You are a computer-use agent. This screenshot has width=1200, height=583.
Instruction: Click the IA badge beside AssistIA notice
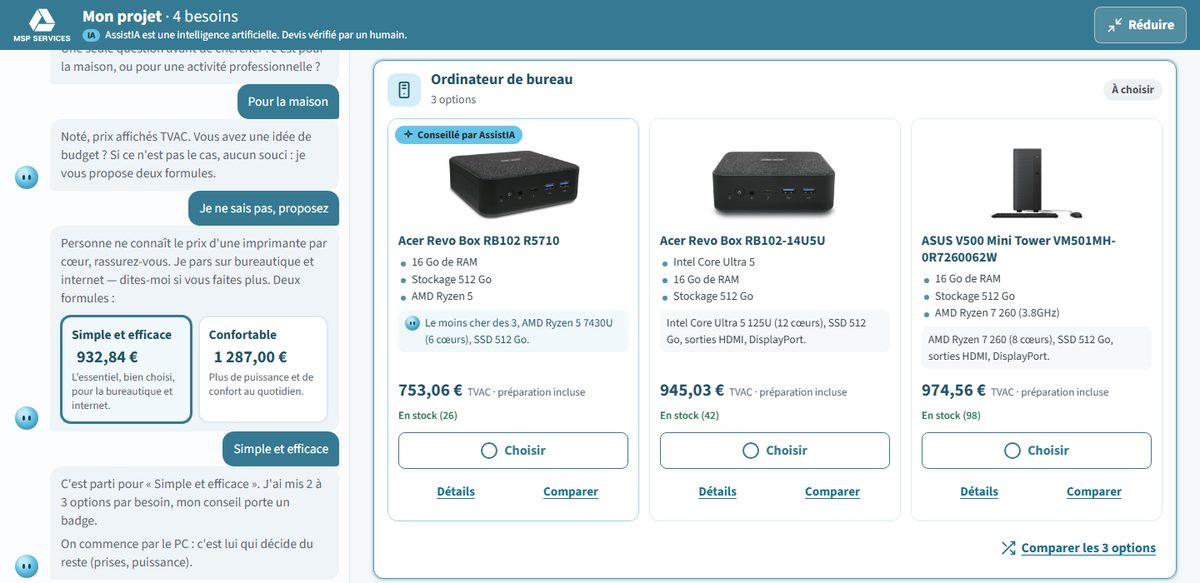(92, 34)
